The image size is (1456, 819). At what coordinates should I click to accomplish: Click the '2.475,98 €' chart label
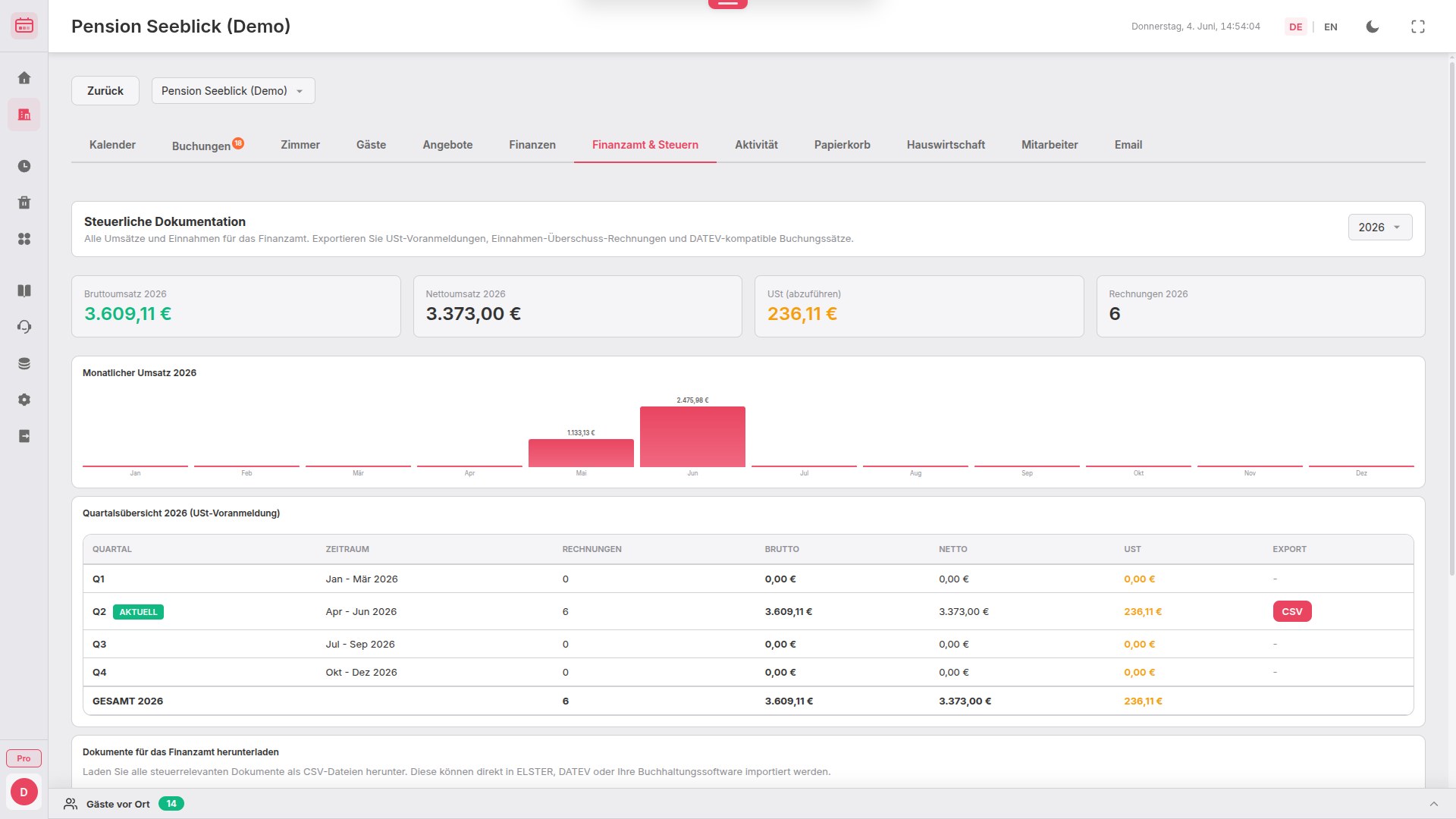692,400
